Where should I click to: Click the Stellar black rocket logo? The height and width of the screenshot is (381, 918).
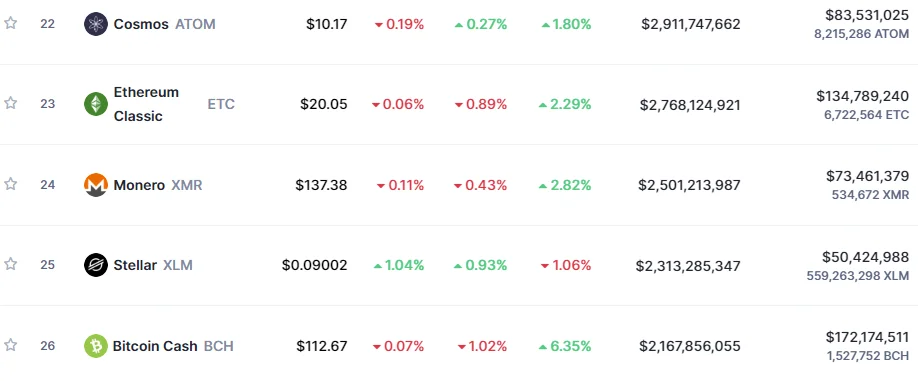(x=96, y=265)
